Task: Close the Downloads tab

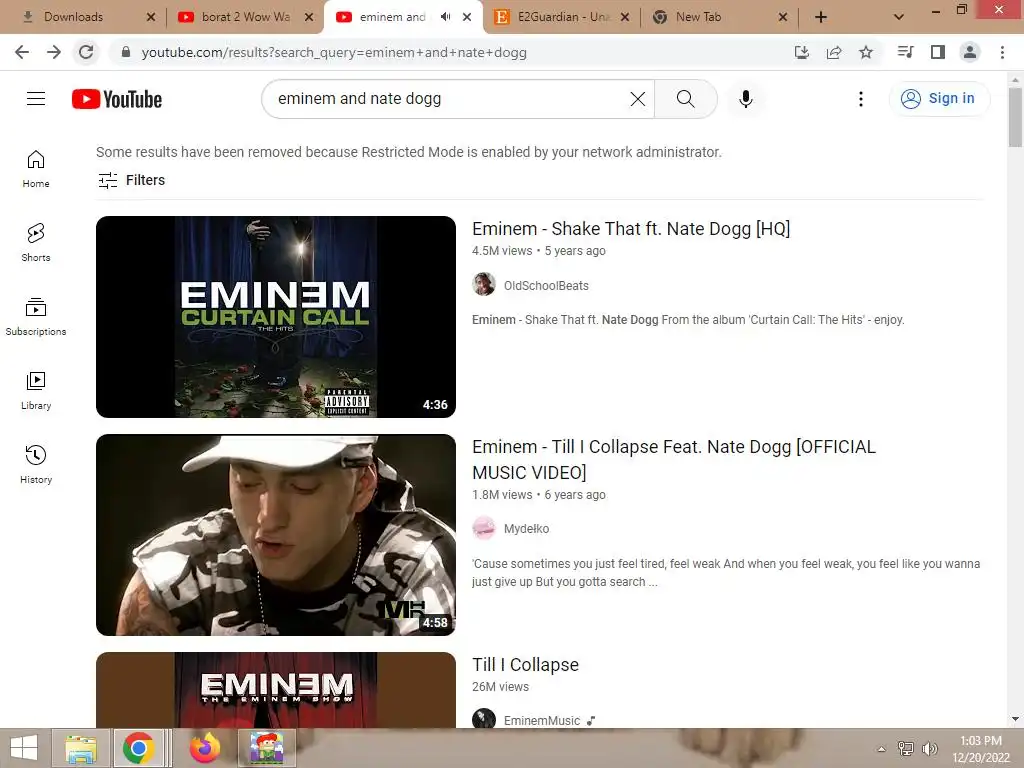Action: click(x=151, y=17)
